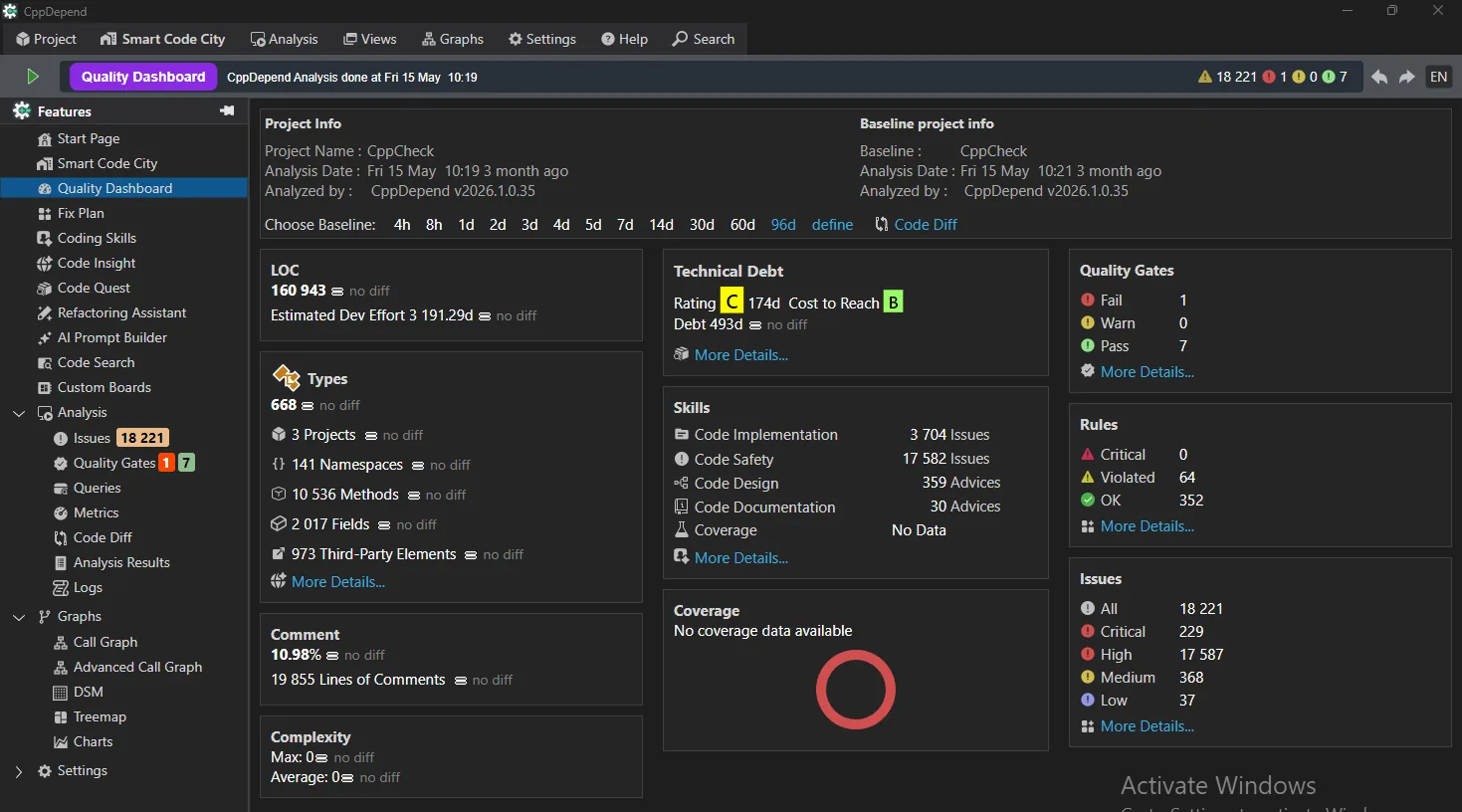Click the pin icon in Features panel header
1462x812 pixels.
pyautogui.click(x=227, y=110)
